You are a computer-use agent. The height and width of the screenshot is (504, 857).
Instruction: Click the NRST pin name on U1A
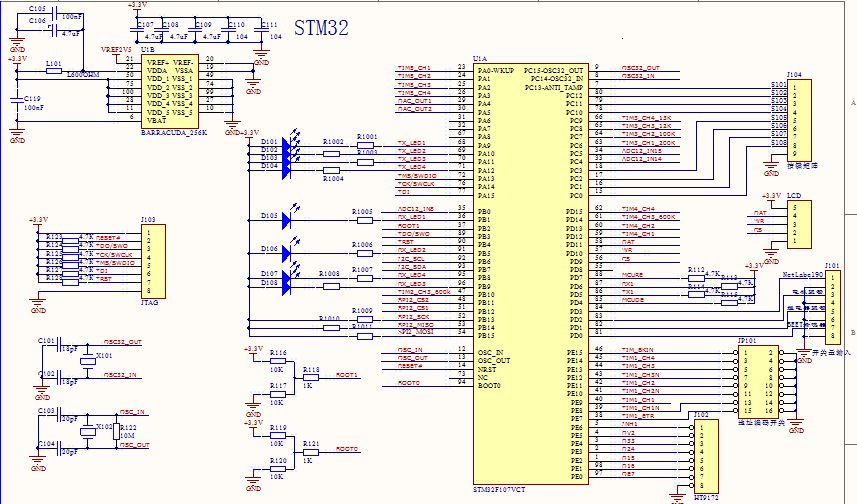click(x=487, y=369)
